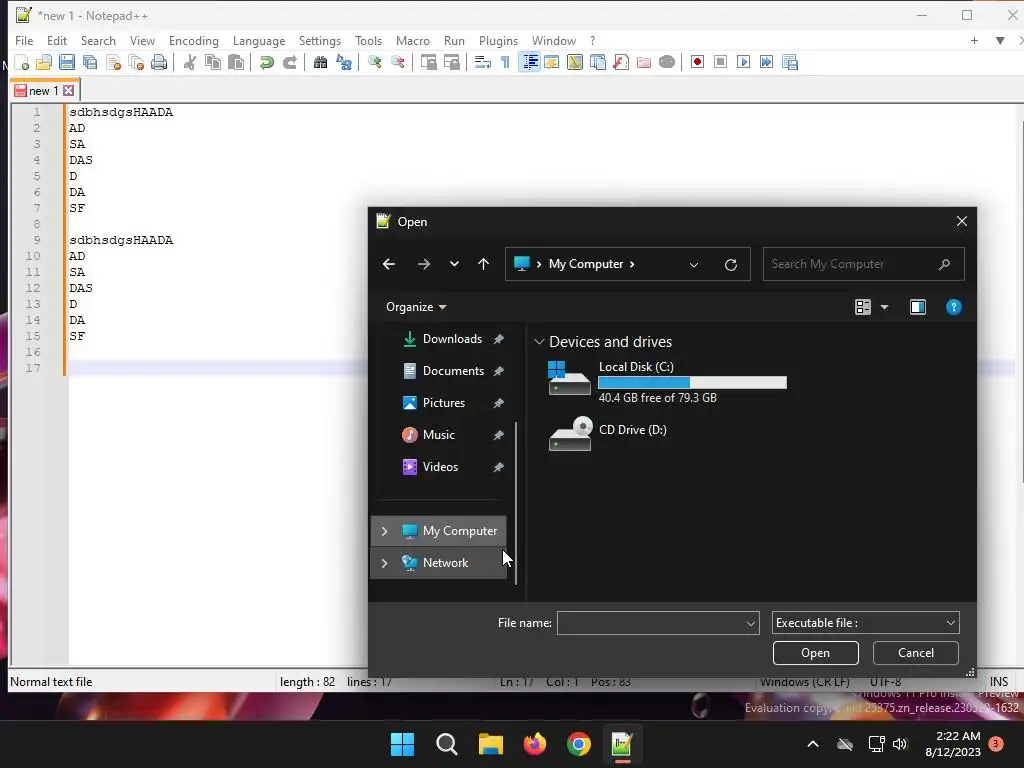Viewport: 1024px width, 768px height.
Task: Open the view options dropdown arrow
Action: (884, 307)
